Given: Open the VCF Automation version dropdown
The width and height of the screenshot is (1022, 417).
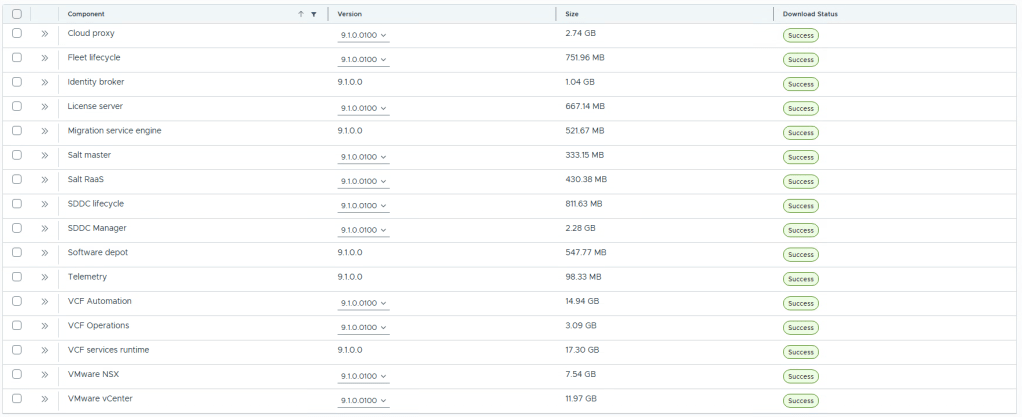Looking at the screenshot, I should tap(364, 303).
